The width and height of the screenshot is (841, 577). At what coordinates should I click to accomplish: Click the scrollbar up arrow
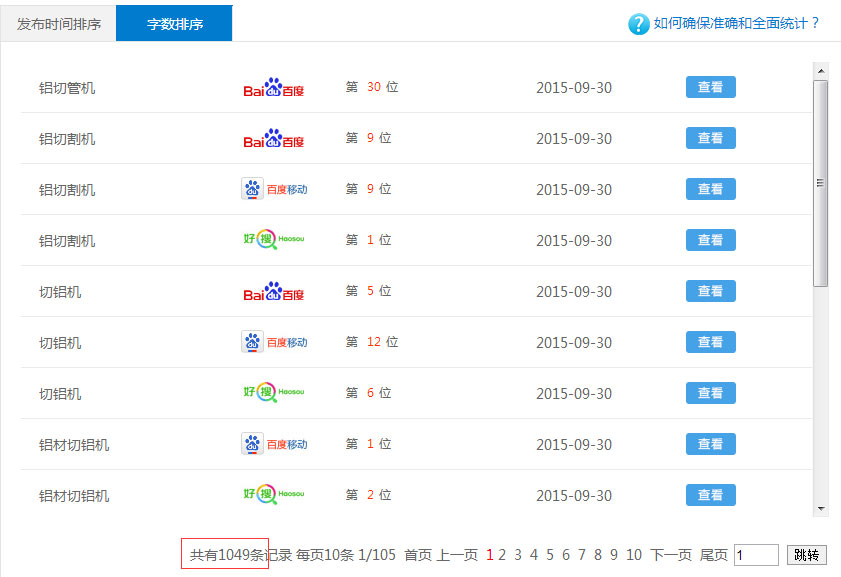[821, 71]
